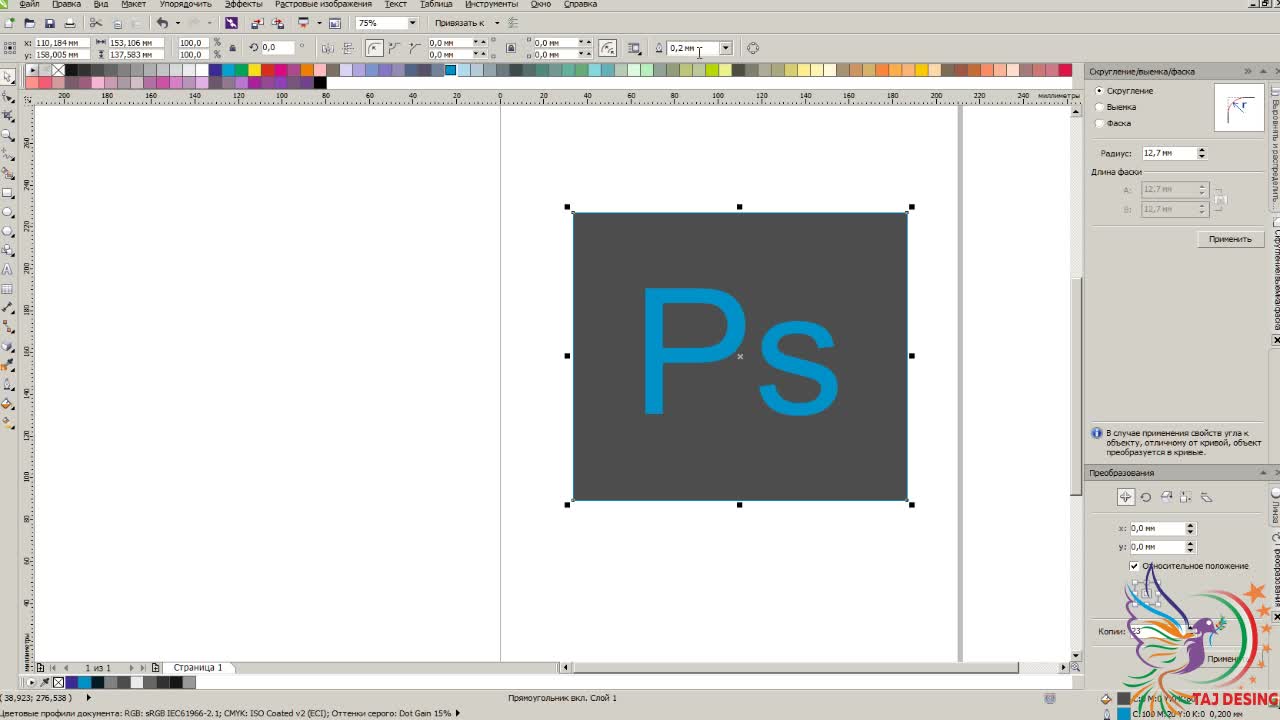
Task: Select scalloped corner type in property bar
Action: pos(394,48)
